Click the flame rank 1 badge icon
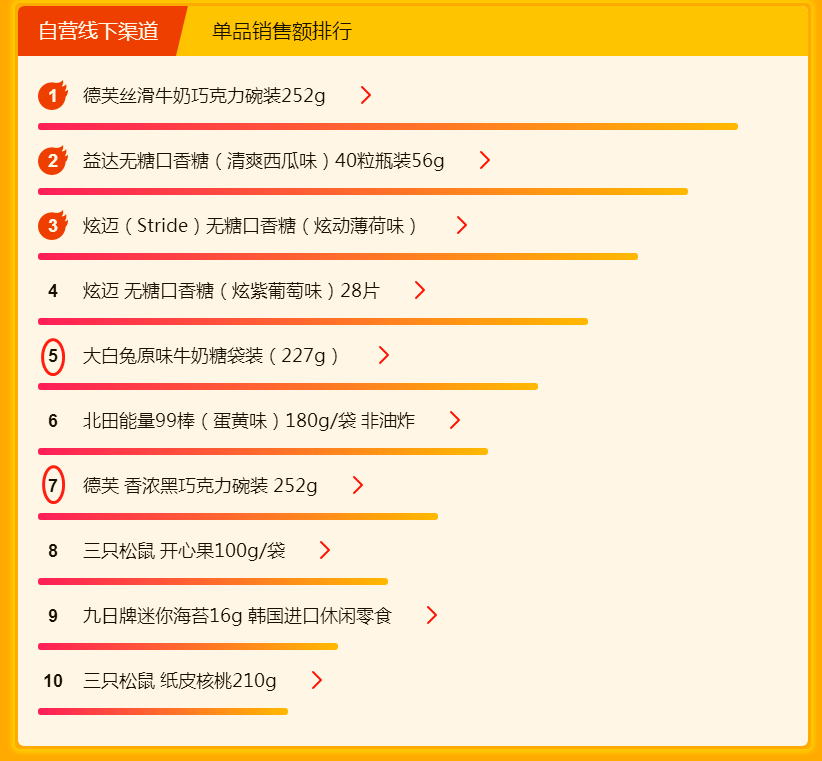The width and height of the screenshot is (822, 761). [x=53, y=95]
